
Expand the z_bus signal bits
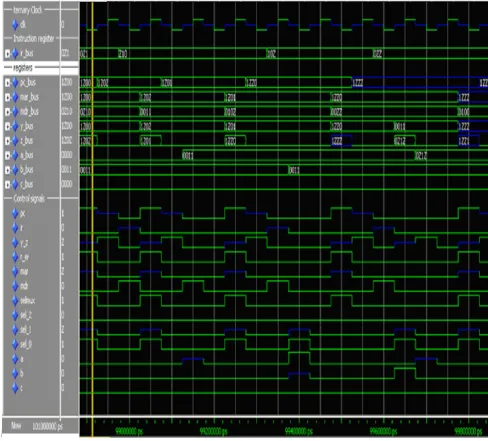click(7, 141)
